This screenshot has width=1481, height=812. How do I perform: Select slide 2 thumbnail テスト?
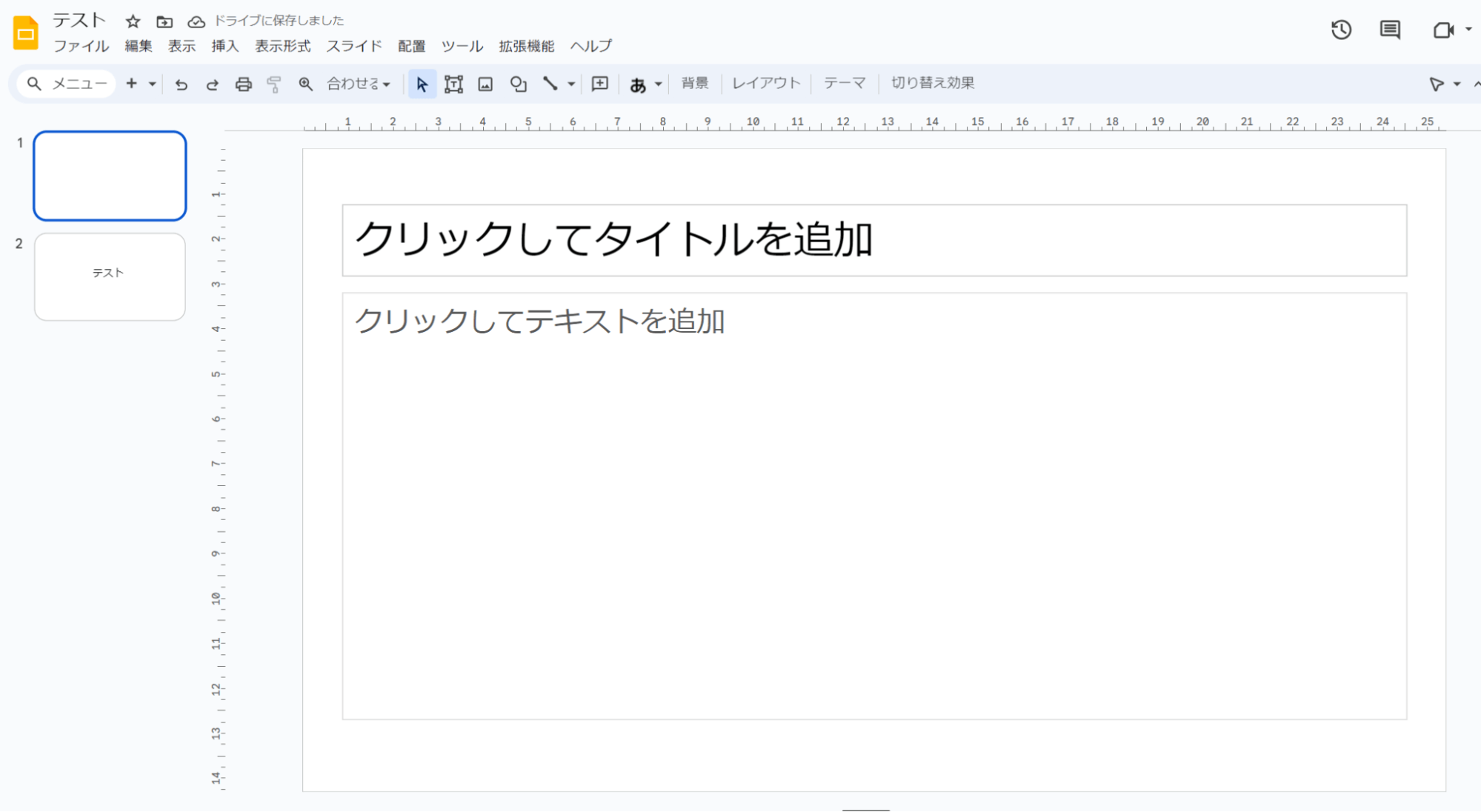[110, 276]
